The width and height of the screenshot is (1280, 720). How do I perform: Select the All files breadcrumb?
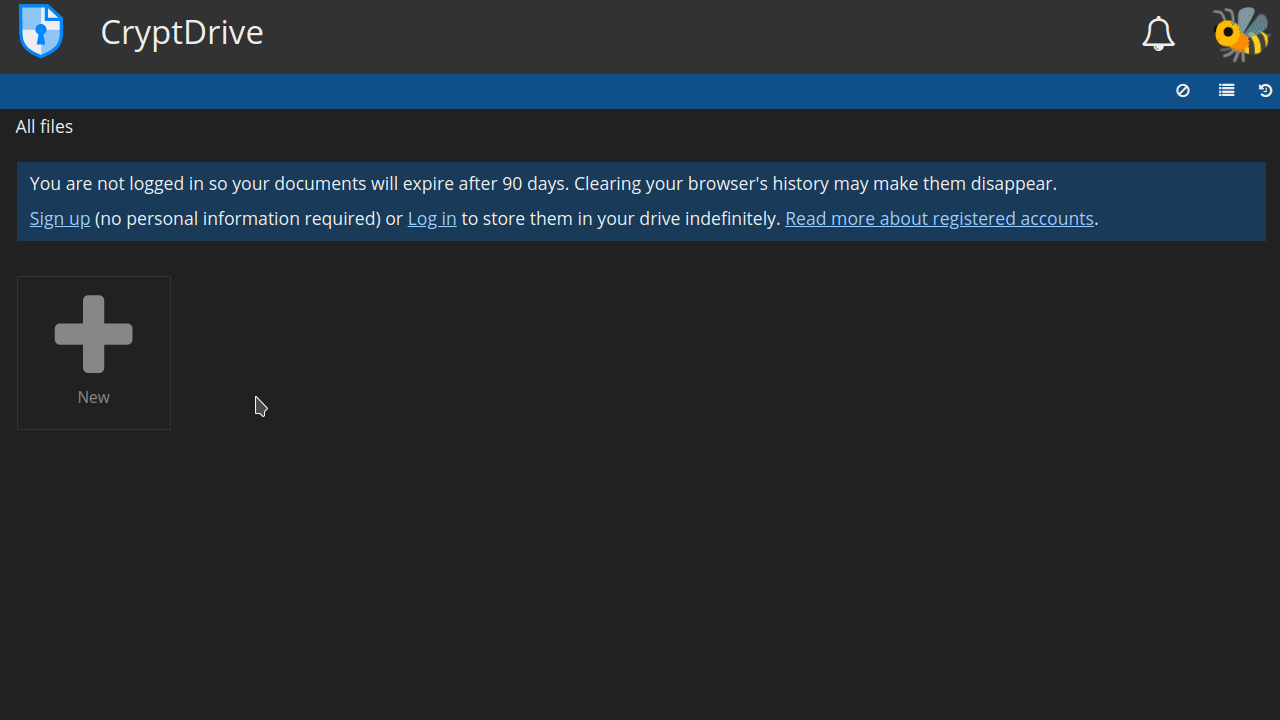[x=44, y=127]
